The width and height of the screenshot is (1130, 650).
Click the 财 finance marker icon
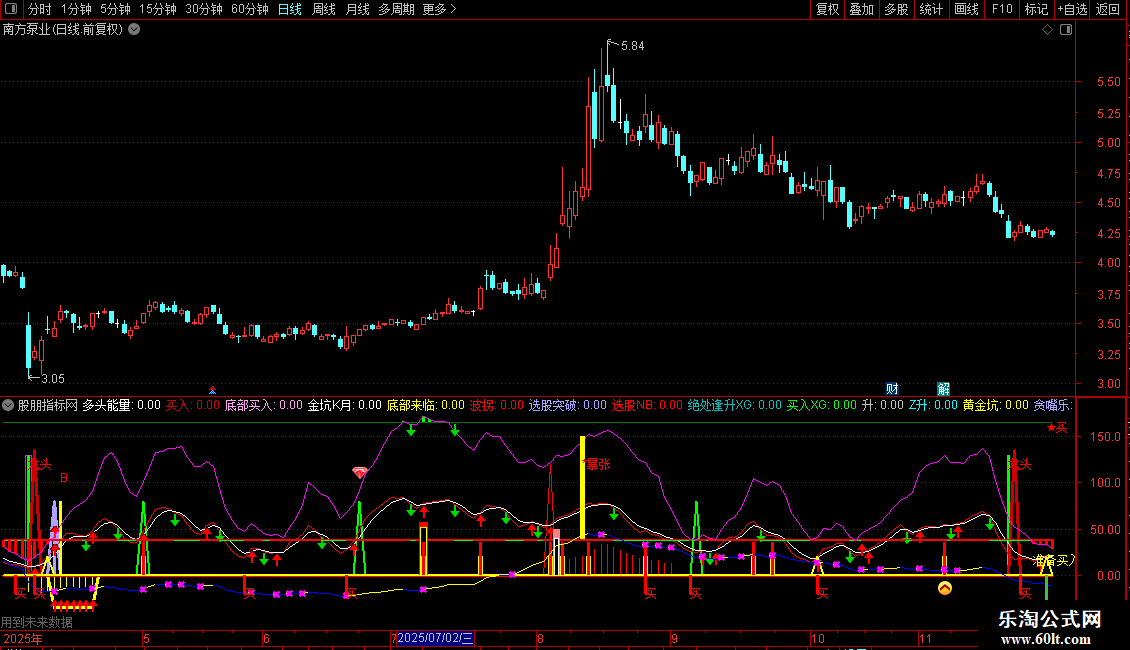(892, 388)
